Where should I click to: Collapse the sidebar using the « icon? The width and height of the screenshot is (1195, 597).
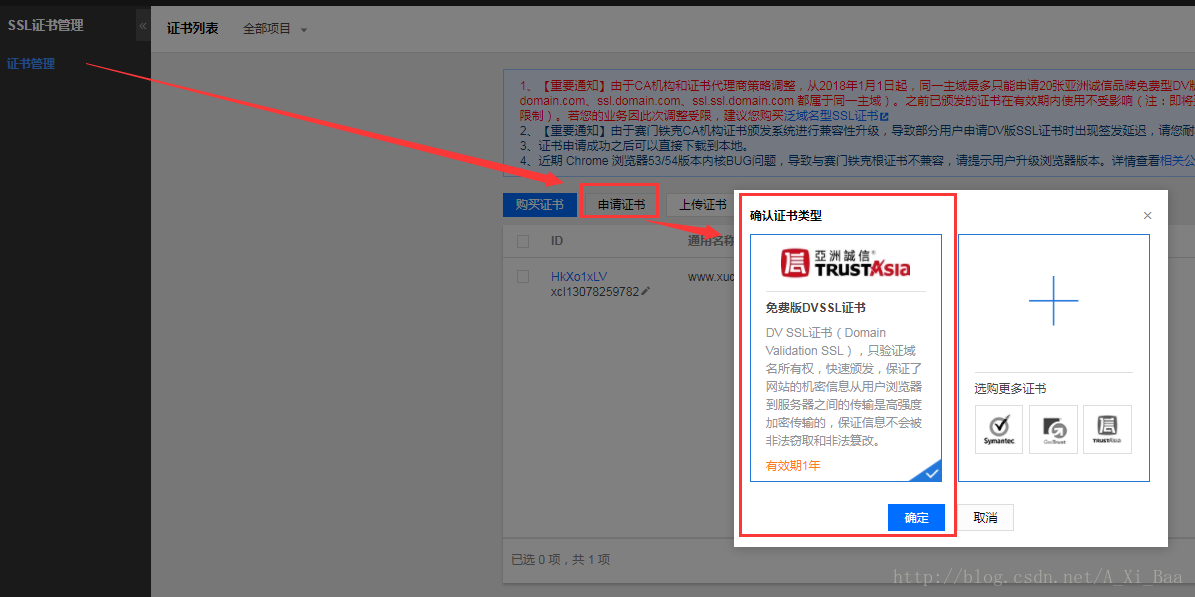[x=143, y=25]
